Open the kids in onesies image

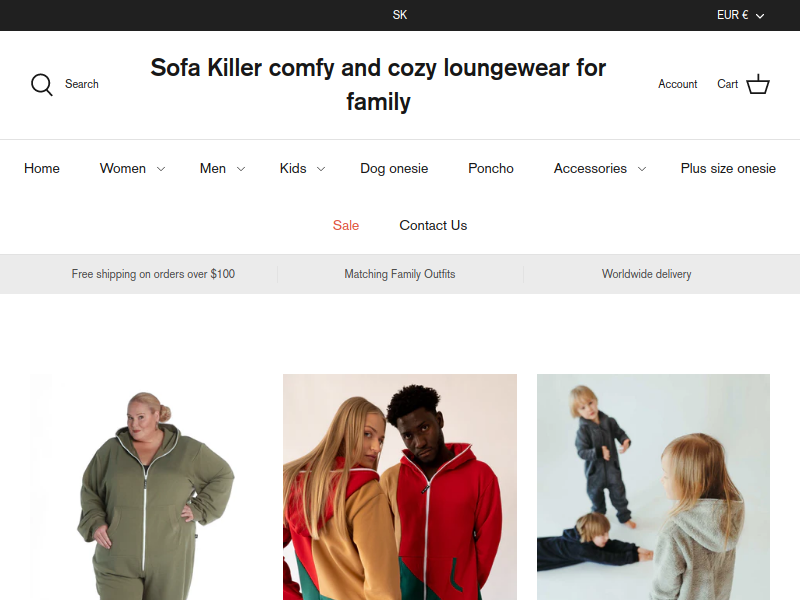tap(653, 487)
